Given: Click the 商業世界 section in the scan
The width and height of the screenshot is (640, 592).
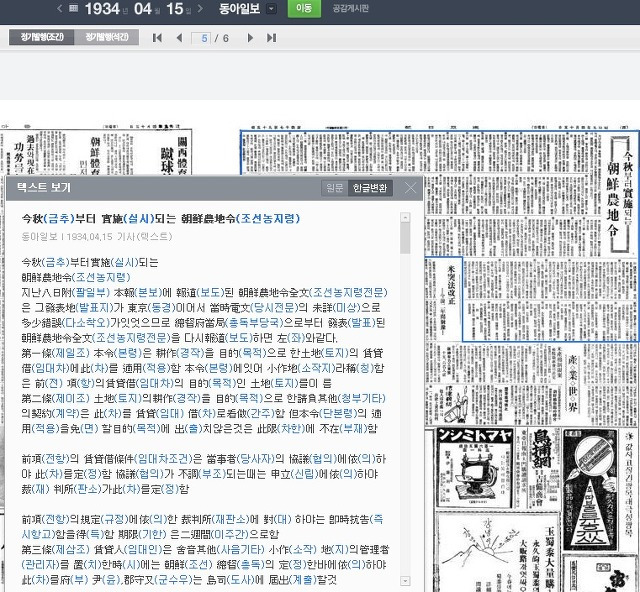Looking at the screenshot, I should pos(573,383).
